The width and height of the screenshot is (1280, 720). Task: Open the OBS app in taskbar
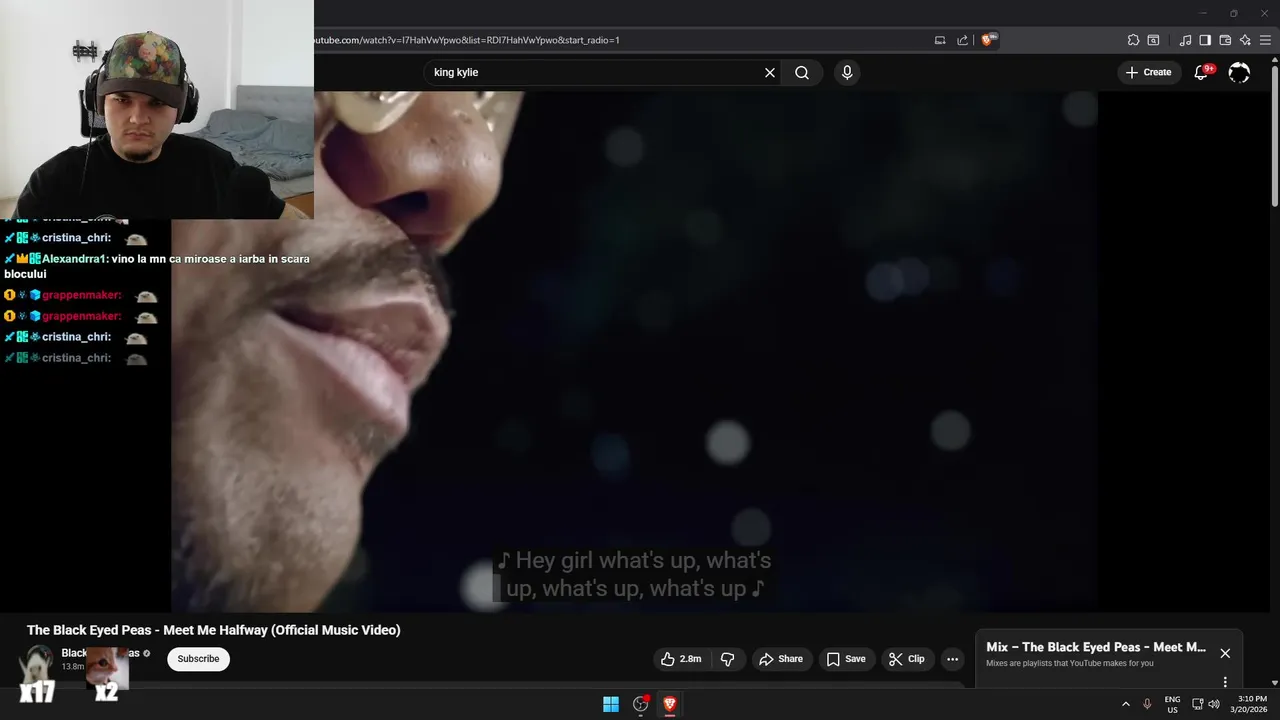[x=641, y=704]
